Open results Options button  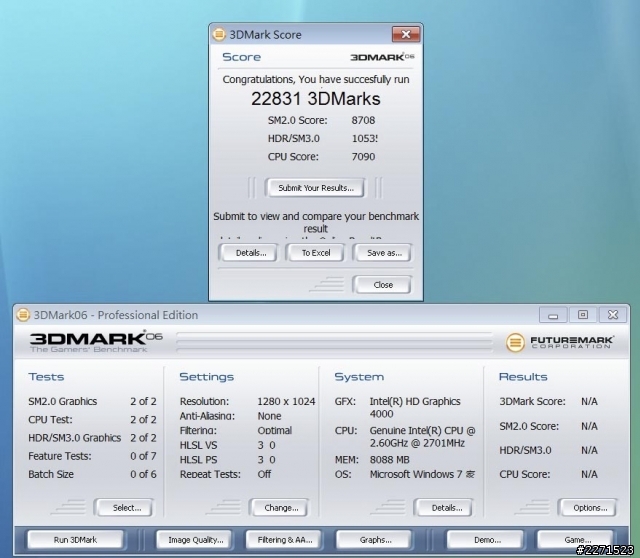pos(588,508)
